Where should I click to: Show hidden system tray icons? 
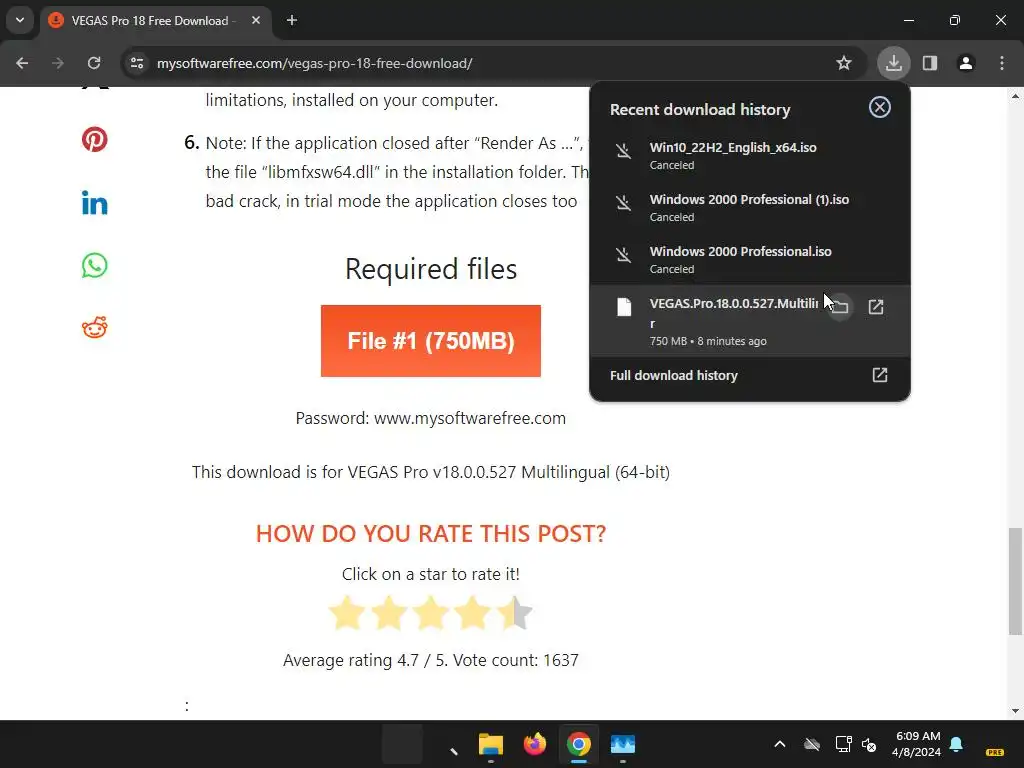click(x=780, y=744)
